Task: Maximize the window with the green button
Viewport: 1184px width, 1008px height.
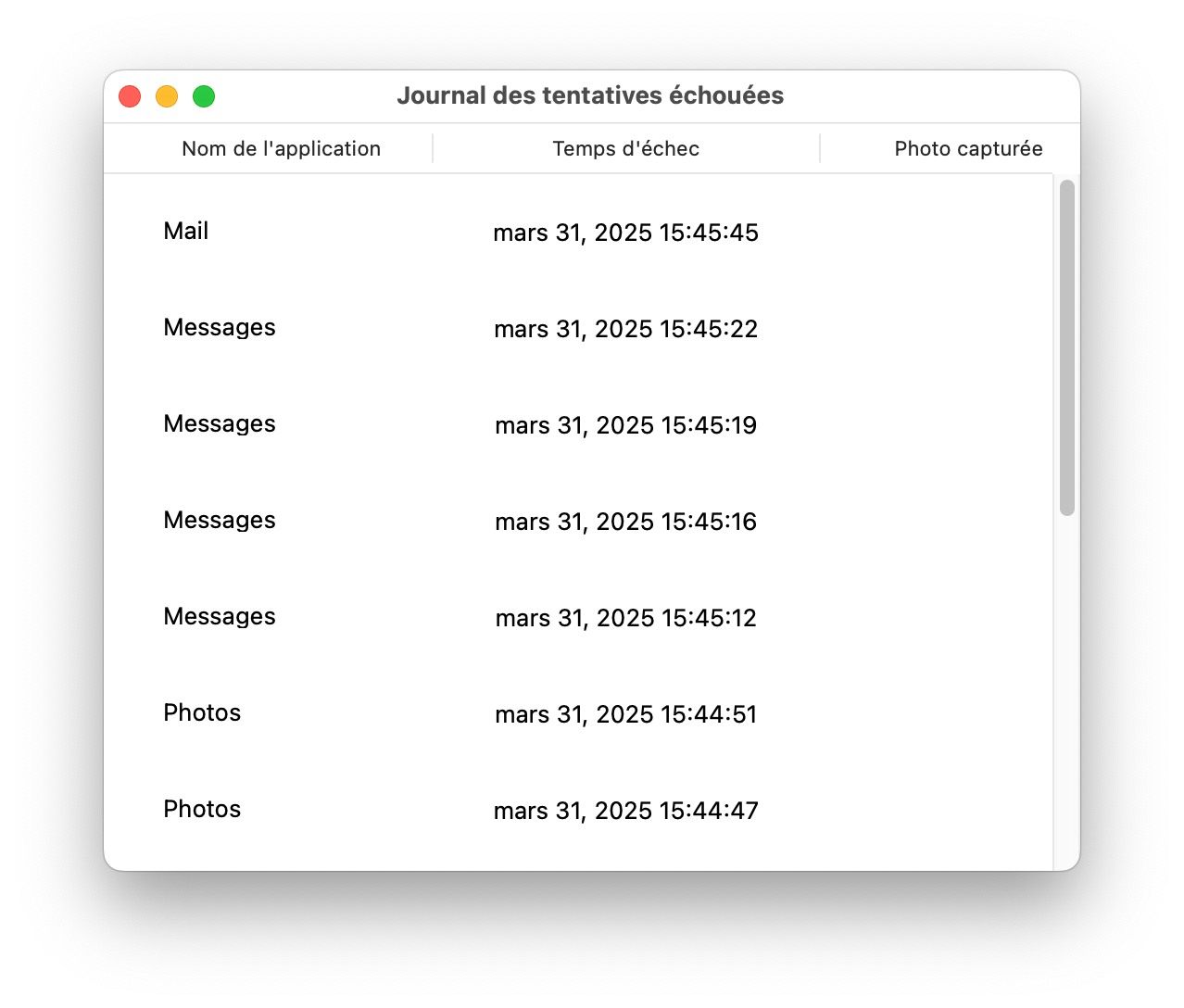Action: point(204,96)
